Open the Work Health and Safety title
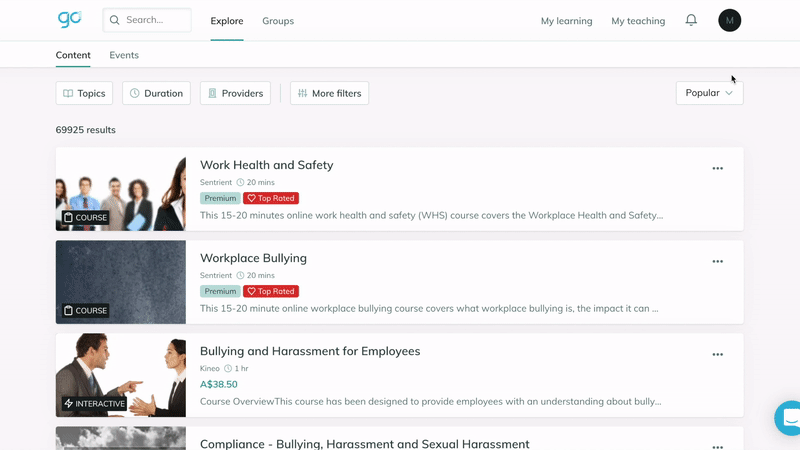The height and width of the screenshot is (450, 800). tap(266, 165)
